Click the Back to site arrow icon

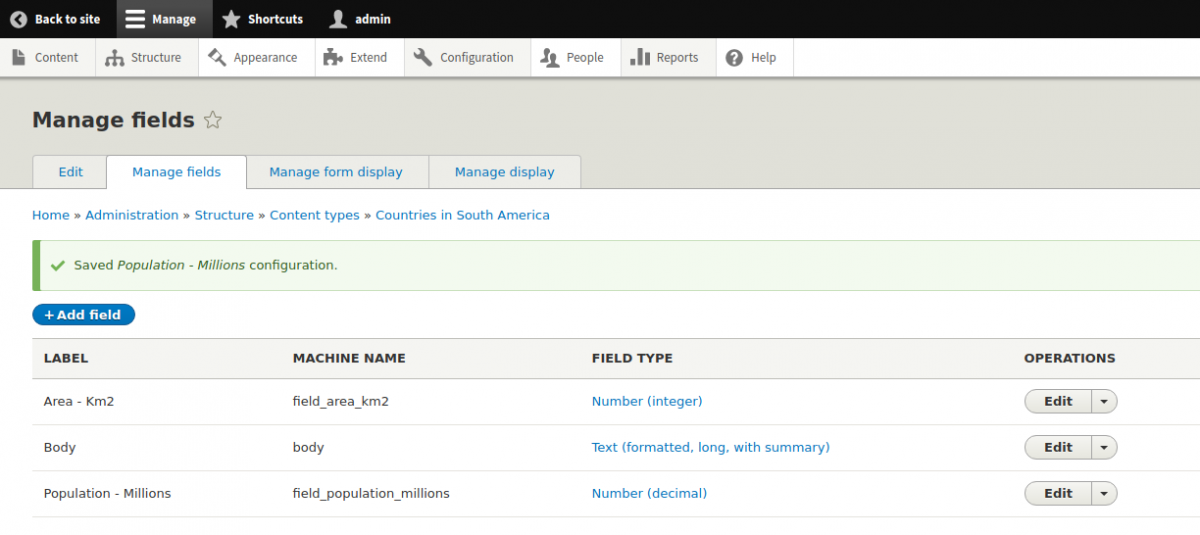click(x=18, y=19)
